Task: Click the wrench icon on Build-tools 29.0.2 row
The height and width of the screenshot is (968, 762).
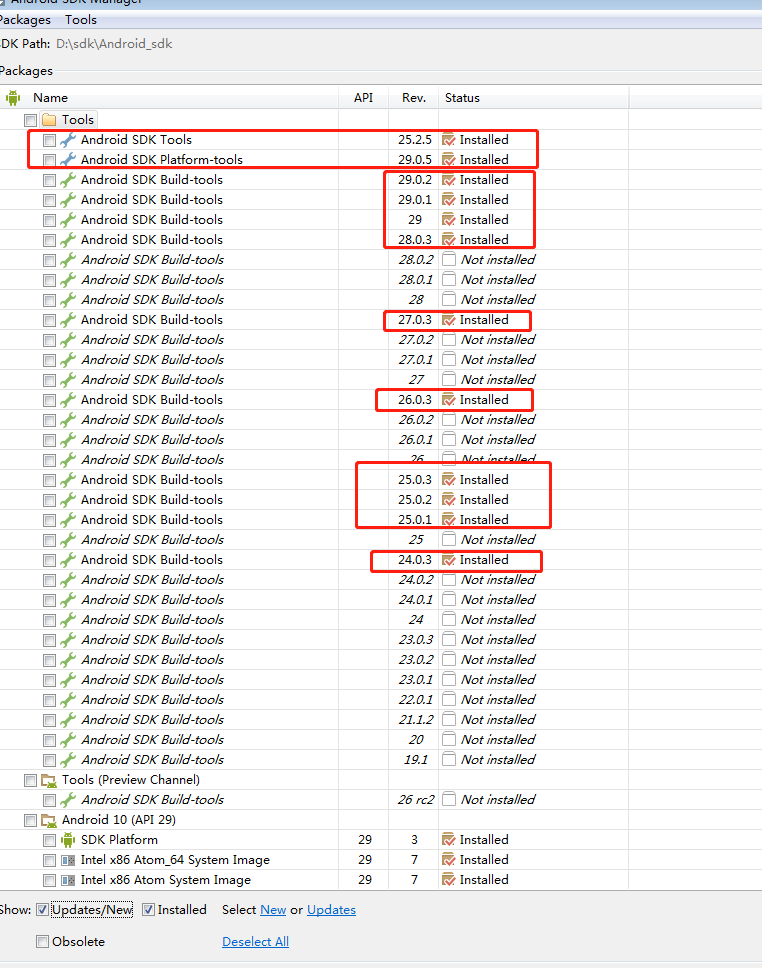Action: 68,180
